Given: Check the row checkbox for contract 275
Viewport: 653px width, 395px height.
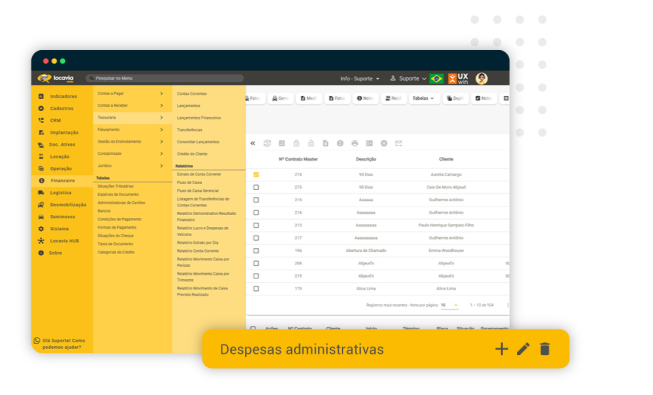Looking at the screenshot, I should coord(256,187).
